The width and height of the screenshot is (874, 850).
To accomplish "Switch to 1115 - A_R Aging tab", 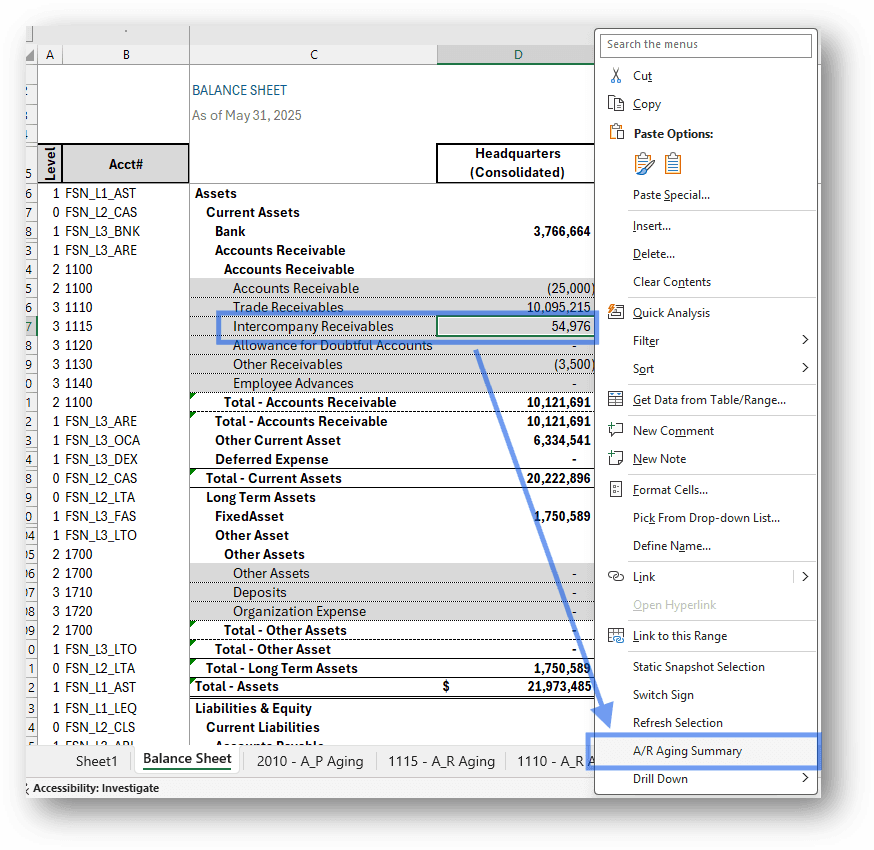I will (x=441, y=761).
